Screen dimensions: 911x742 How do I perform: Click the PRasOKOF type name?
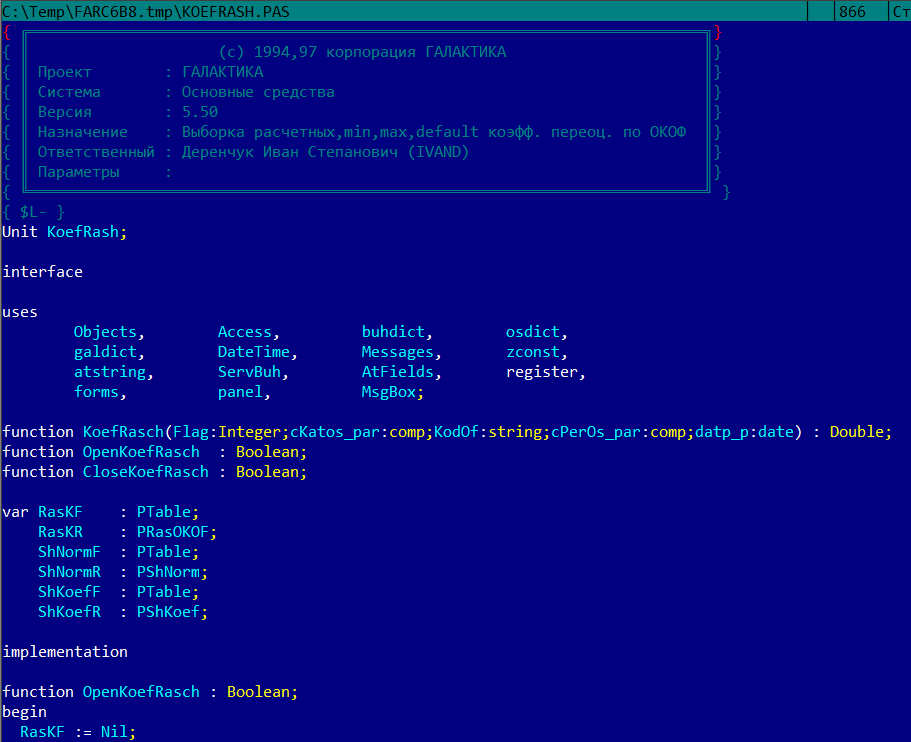(173, 532)
